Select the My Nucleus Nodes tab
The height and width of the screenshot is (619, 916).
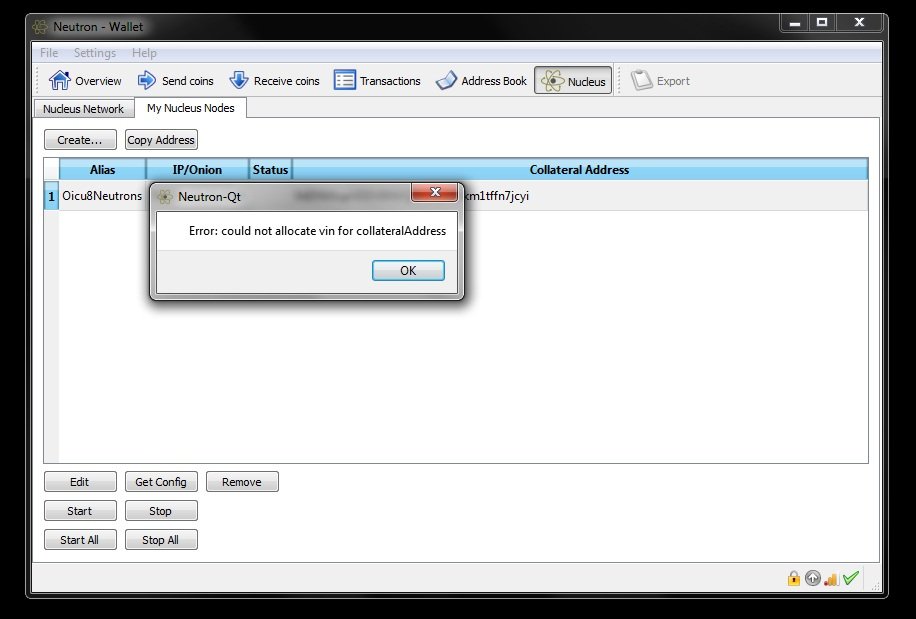tap(190, 108)
